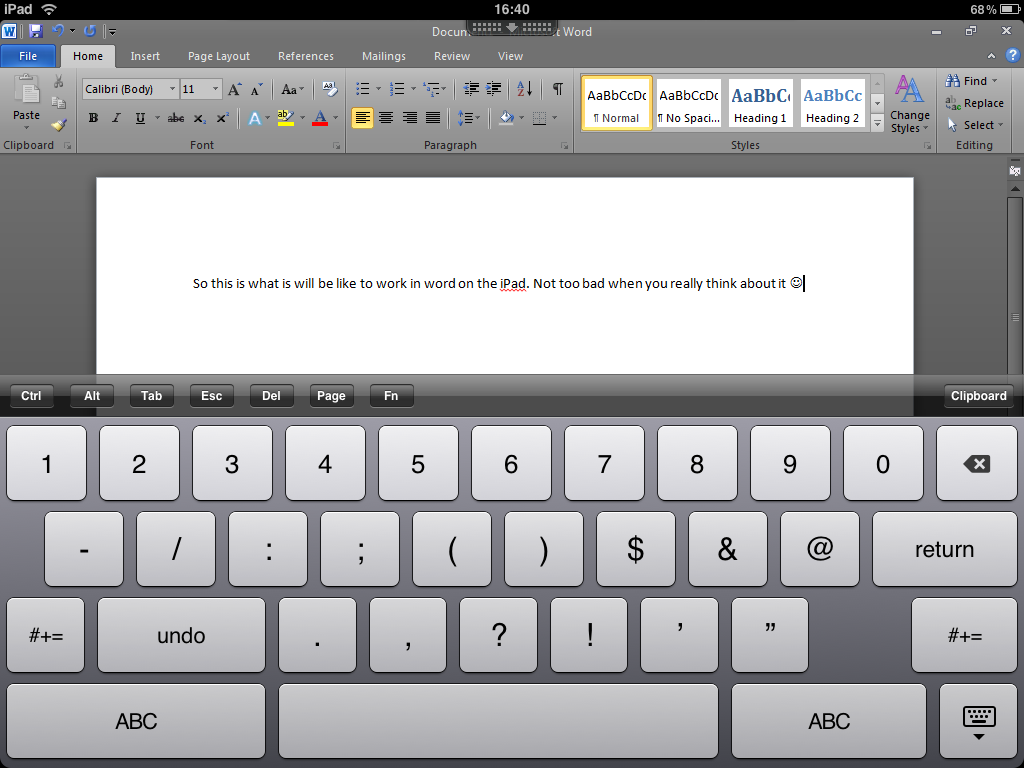Select the Heading 1 style thumbnail
This screenshot has height=768, width=1024.
(761, 103)
